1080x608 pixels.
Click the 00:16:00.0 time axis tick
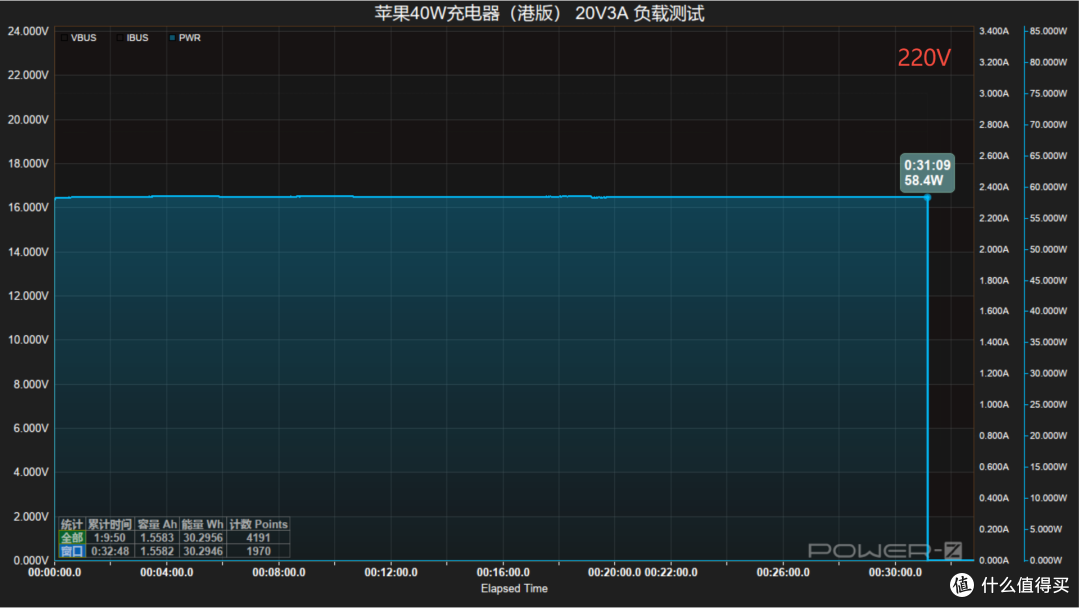coord(503,572)
